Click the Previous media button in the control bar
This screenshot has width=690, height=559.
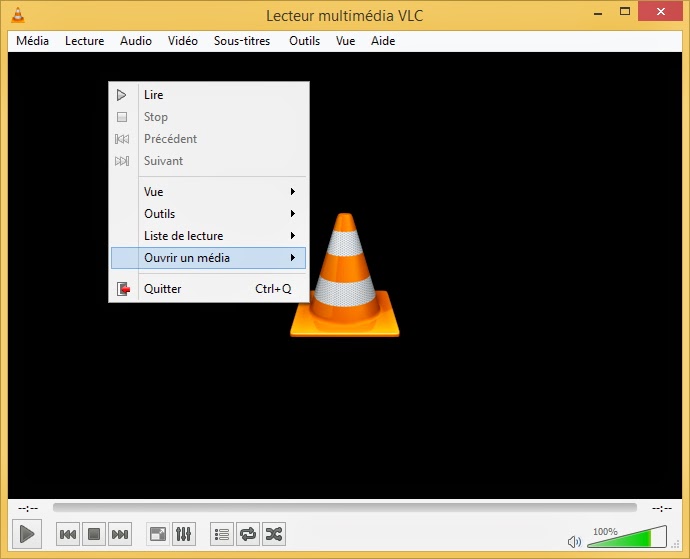(68, 534)
